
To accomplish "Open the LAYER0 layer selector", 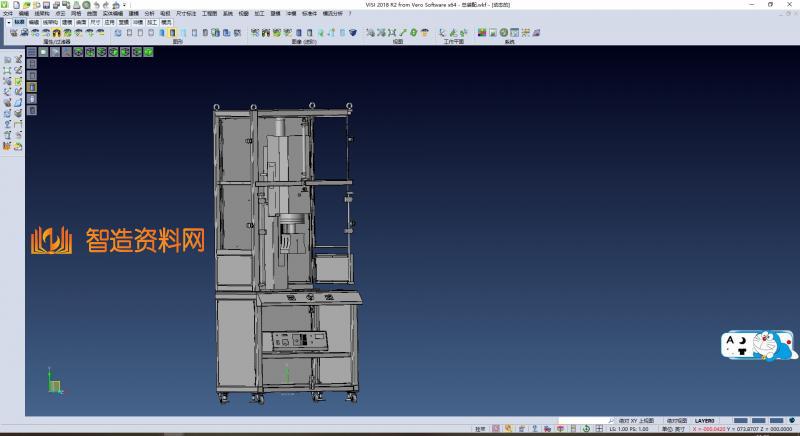I will (705, 421).
